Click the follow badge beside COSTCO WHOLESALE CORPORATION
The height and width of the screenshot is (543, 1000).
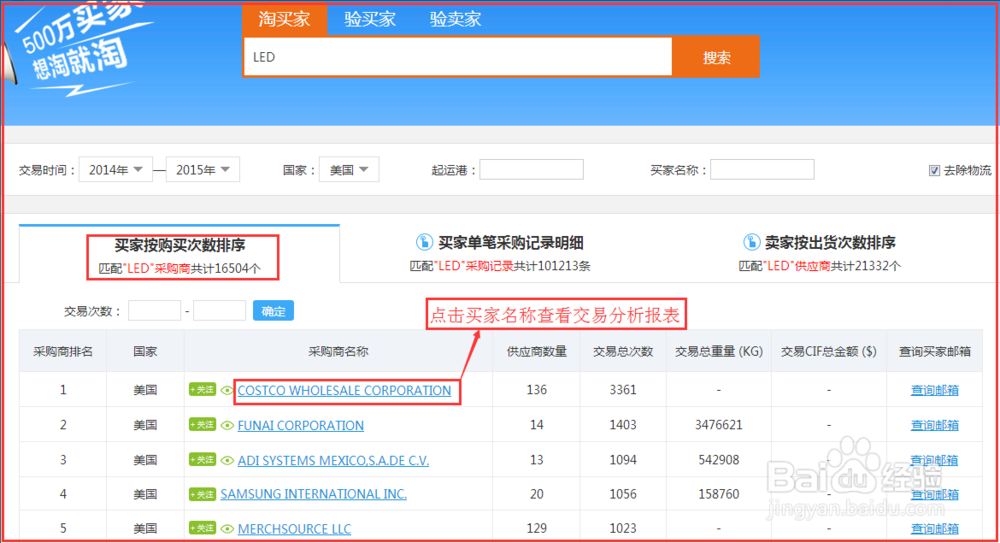202,389
